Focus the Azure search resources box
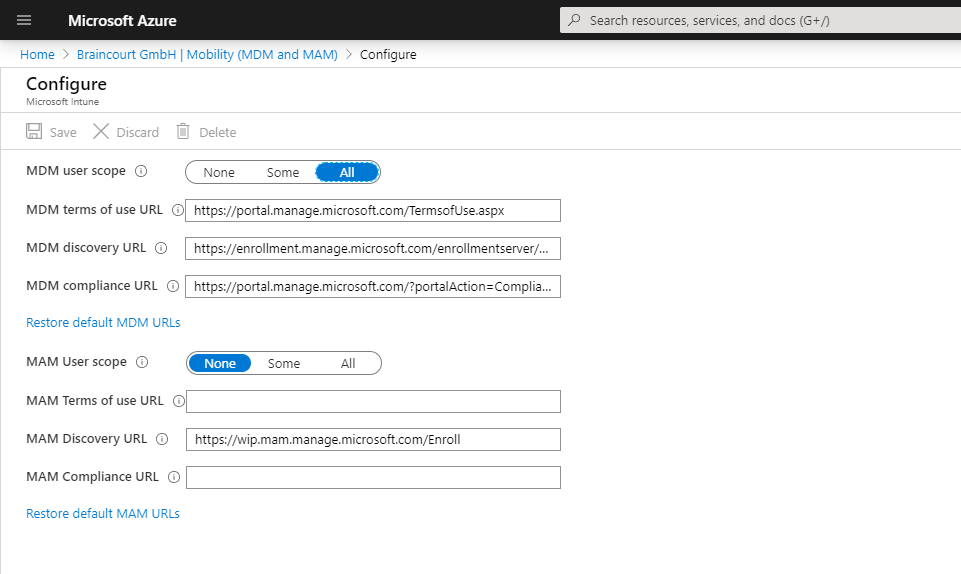 760,20
